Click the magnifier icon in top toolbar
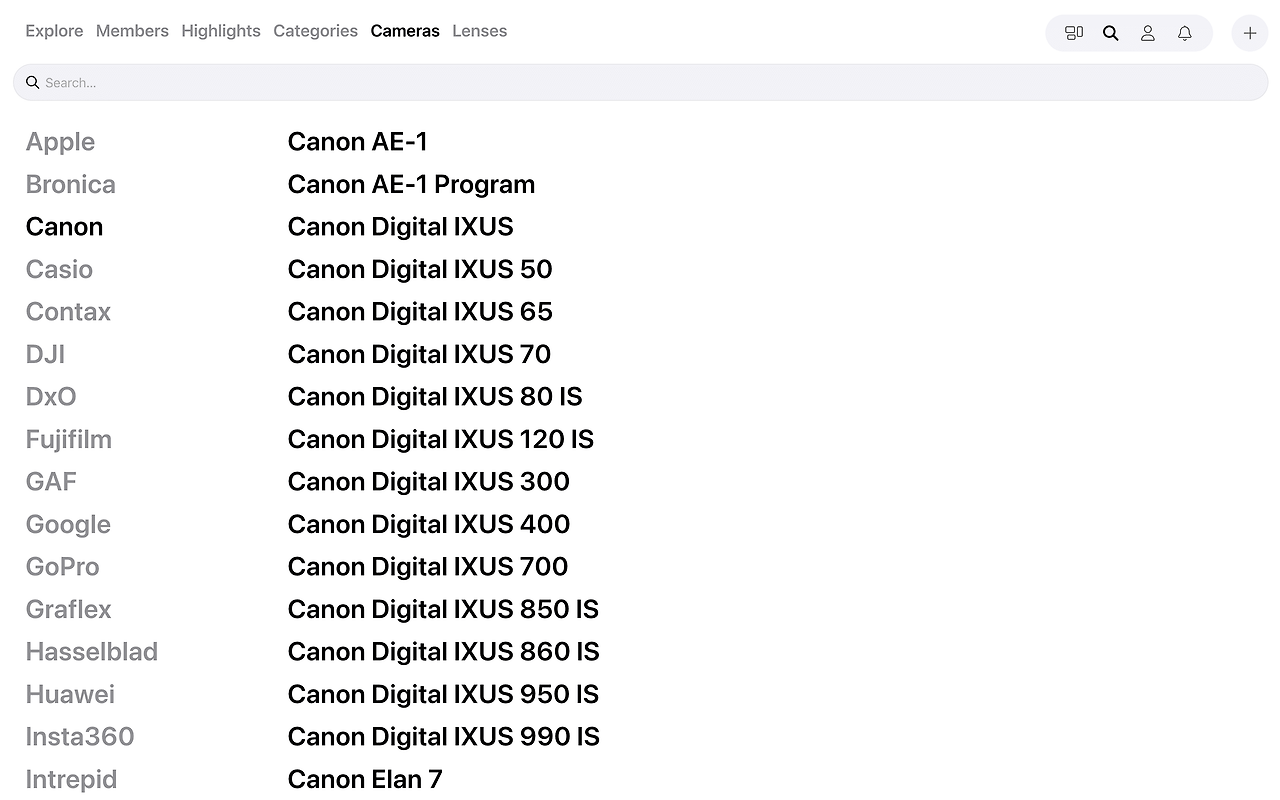The width and height of the screenshot is (1280, 800). 1111,33
